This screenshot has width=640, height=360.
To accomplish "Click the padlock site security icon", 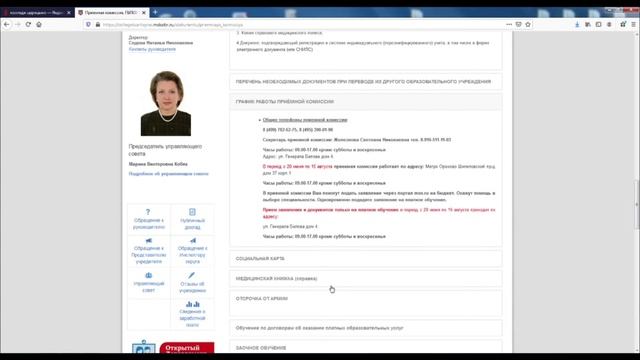I will point(98,24).
